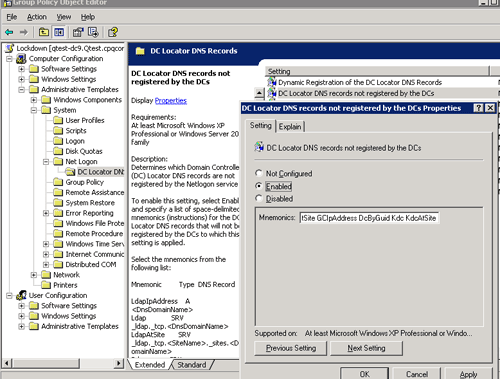The width and height of the screenshot is (500, 379).
Task: Click inside the Mnemonics text field
Action: click(369, 218)
